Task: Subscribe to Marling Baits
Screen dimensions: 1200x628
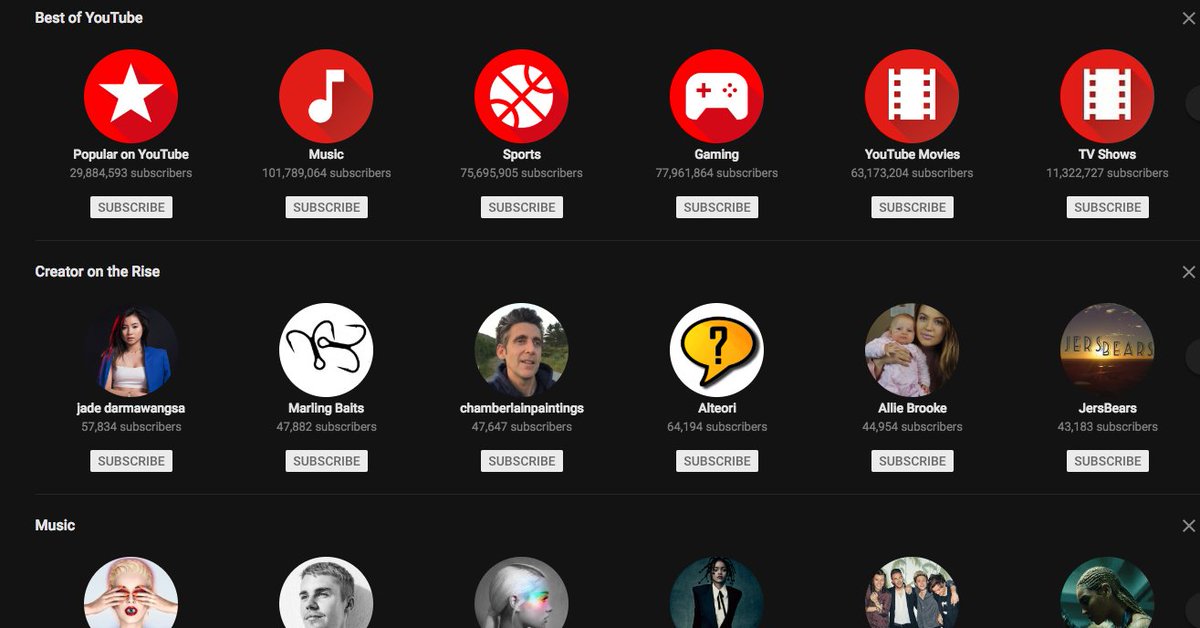Action: pos(326,461)
